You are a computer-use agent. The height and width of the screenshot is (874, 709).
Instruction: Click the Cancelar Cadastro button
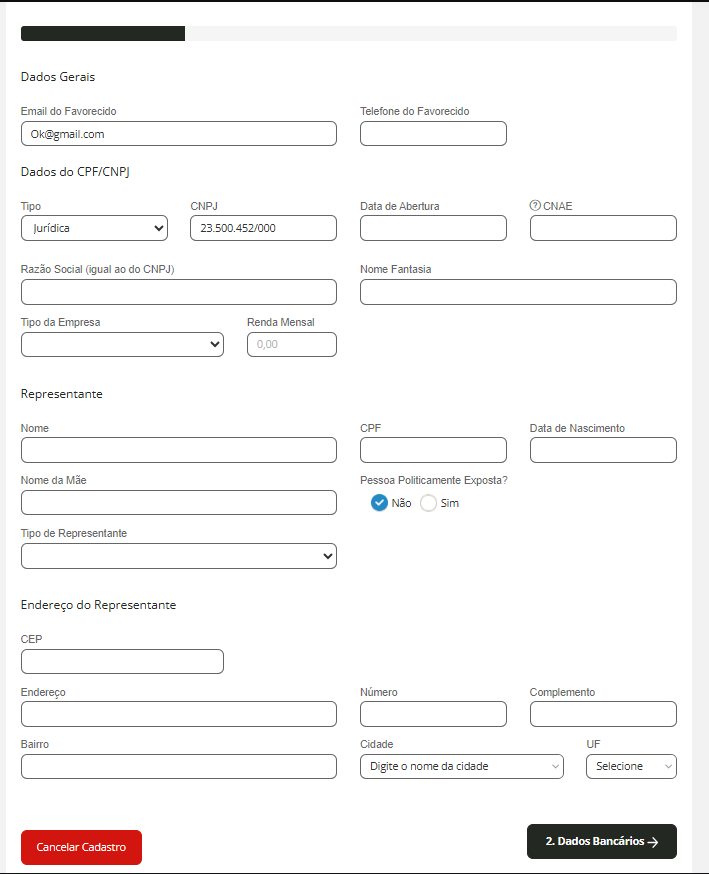coord(81,847)
